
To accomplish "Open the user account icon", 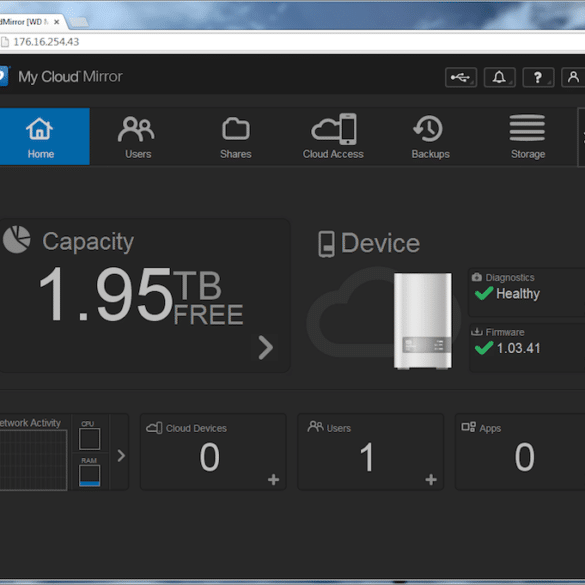I will (573, 78).
